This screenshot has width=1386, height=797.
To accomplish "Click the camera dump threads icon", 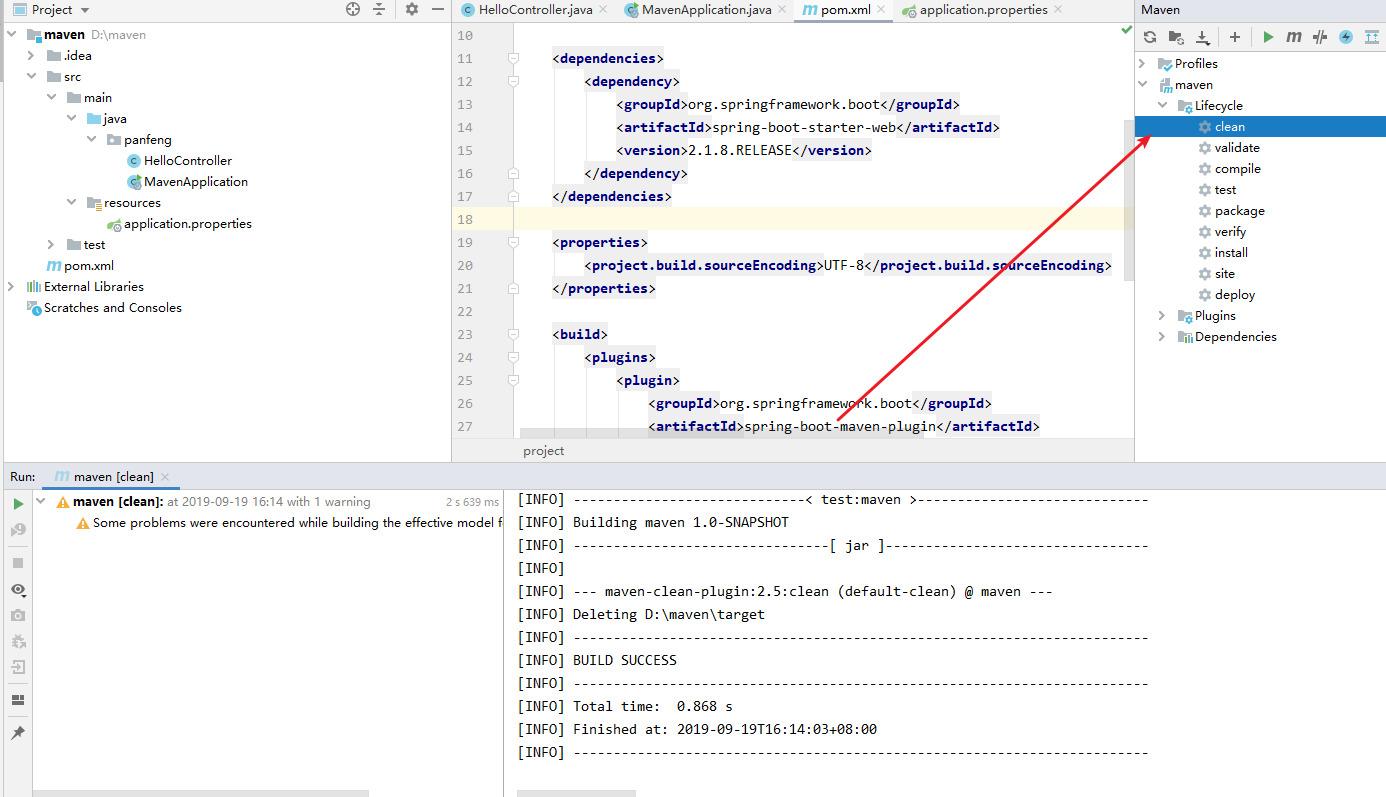I will 18,616.
